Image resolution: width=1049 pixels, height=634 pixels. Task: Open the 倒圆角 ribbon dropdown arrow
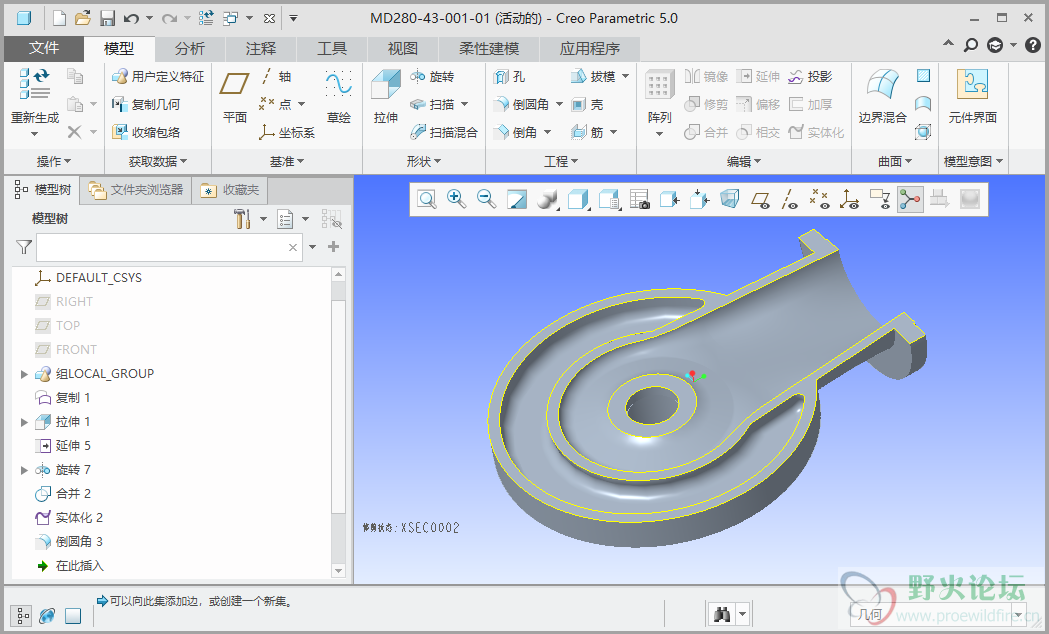(x=559, y=104)
